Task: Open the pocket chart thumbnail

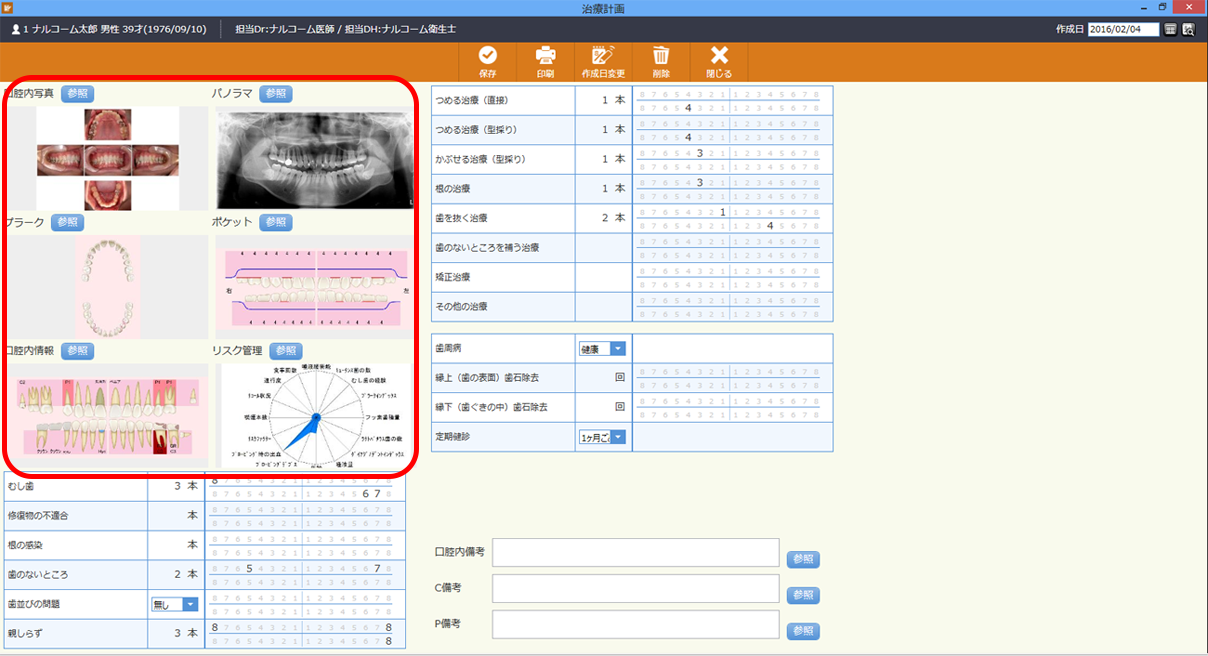Action: pyautogui.click(x=313, y=287)
